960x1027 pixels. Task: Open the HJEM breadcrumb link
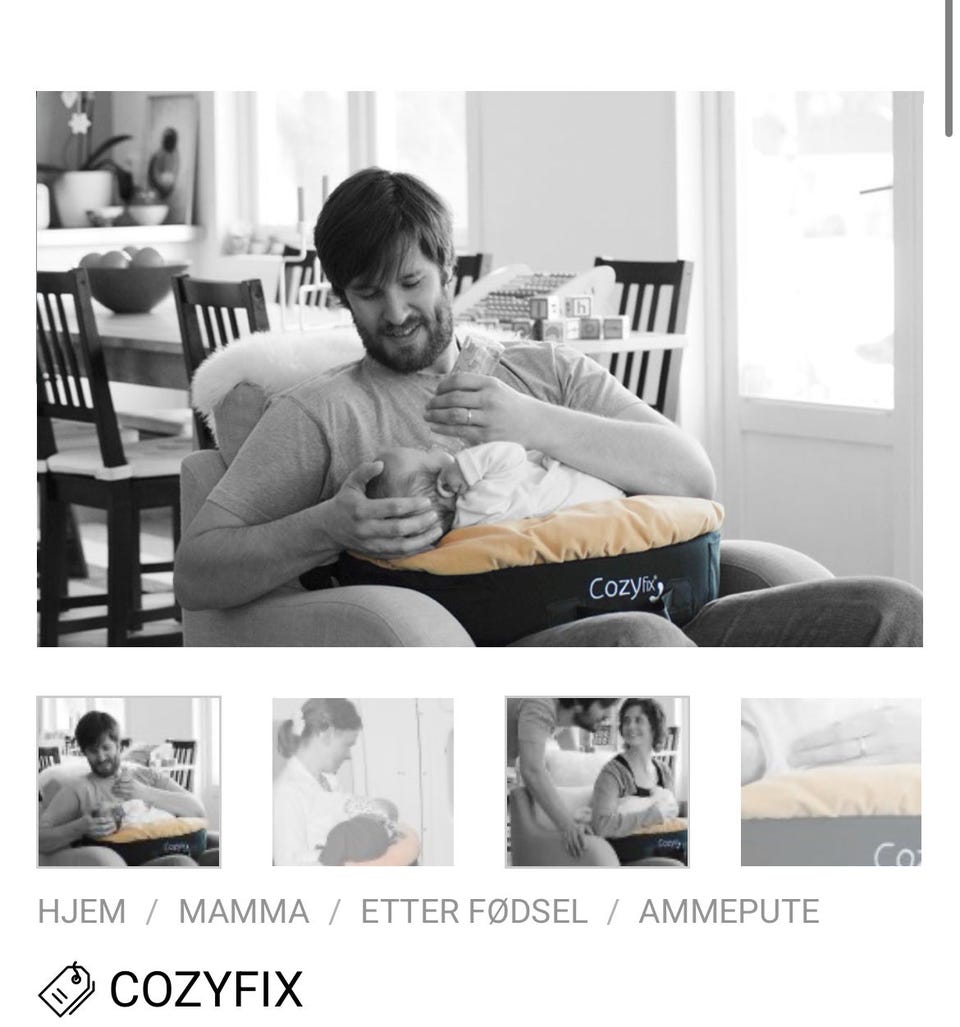82,912
